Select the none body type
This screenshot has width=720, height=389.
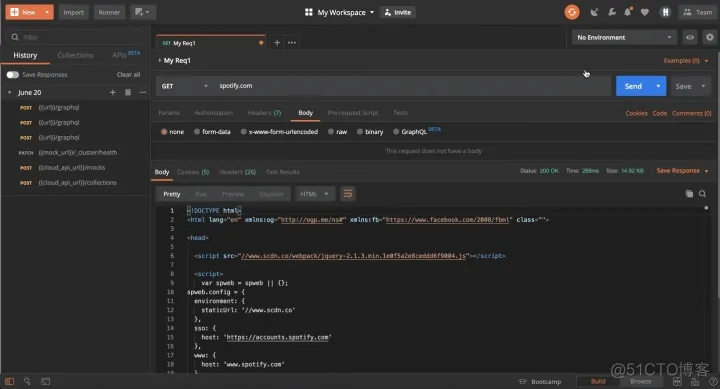point(164,132)
